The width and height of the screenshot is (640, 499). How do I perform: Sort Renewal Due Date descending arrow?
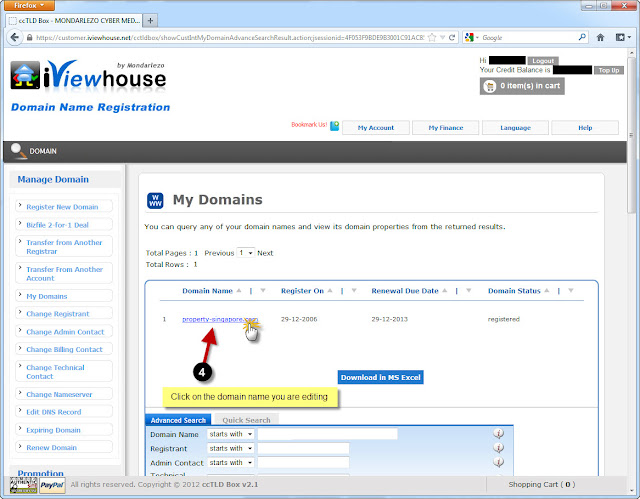click(469, 291)
